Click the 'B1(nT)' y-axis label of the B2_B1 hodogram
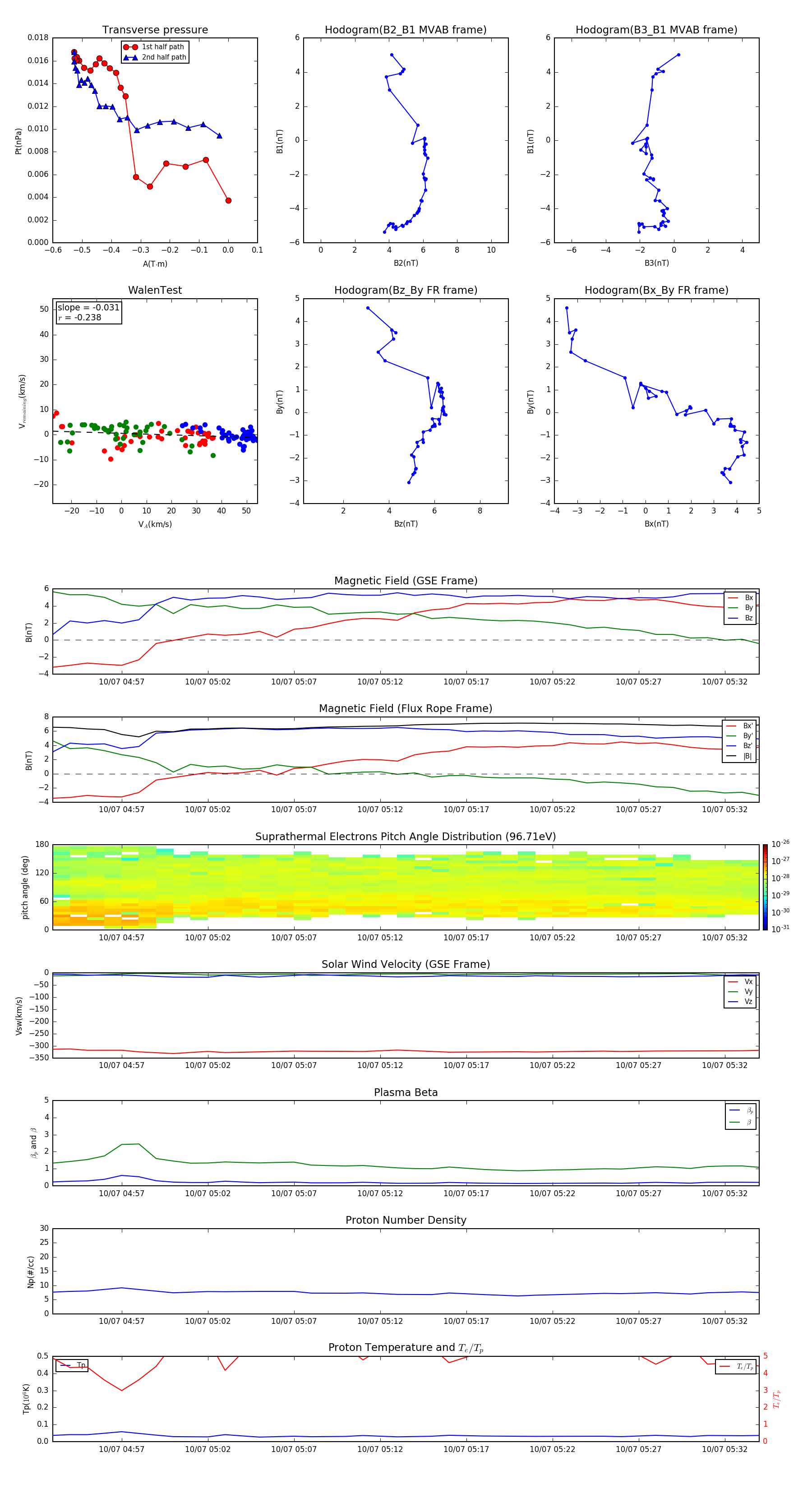 pos(280,140)
